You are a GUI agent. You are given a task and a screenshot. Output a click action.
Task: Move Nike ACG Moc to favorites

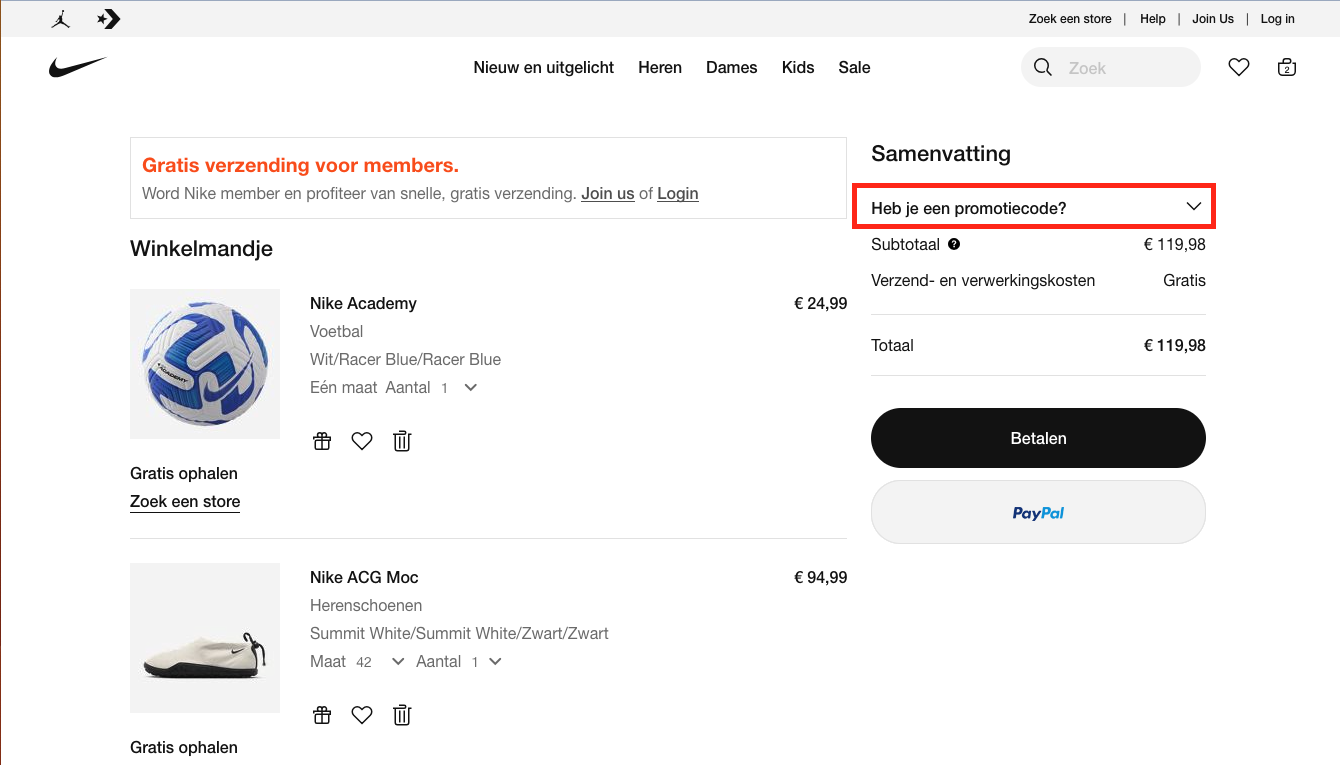[x=362, y=715]
